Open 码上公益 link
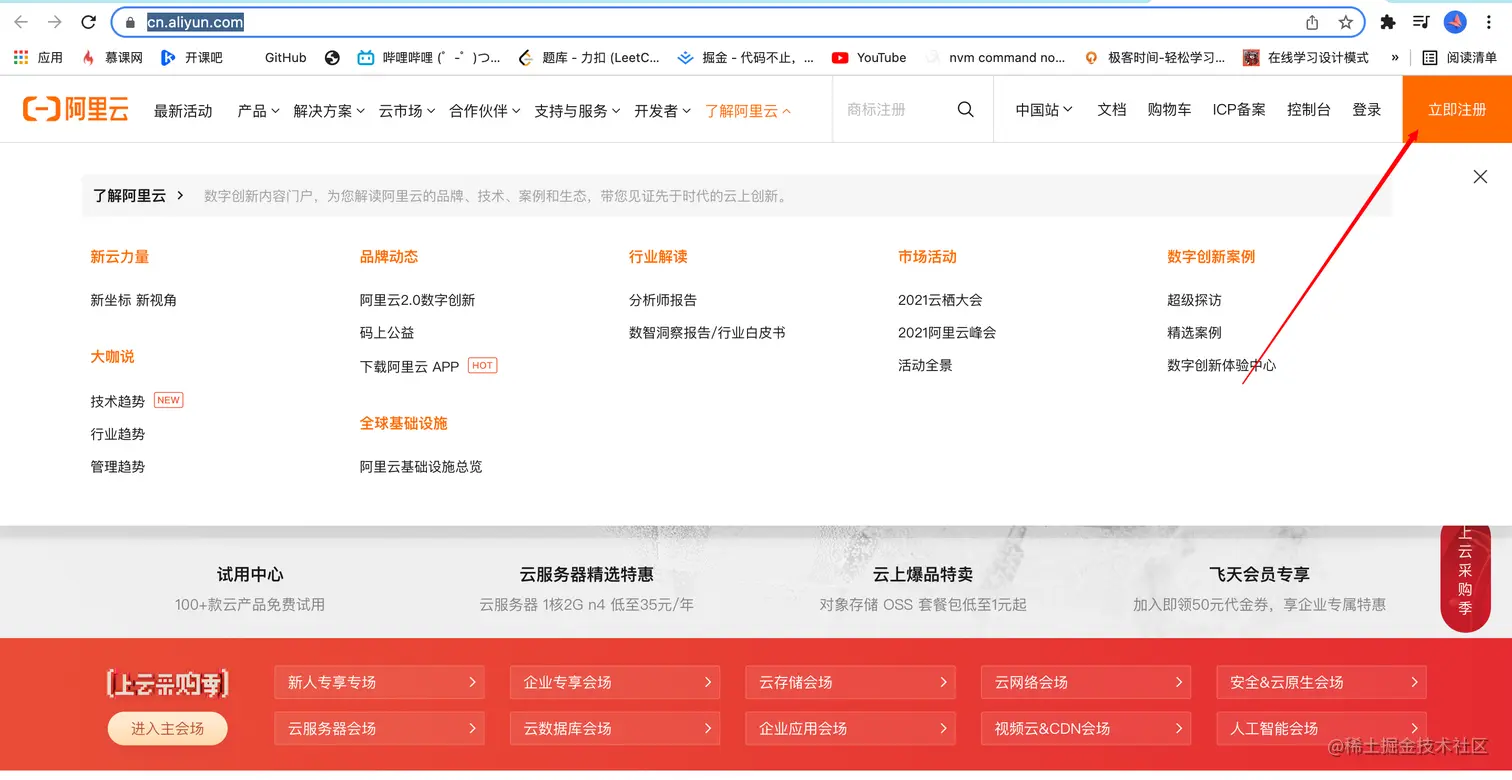This screenshot has width=1512, height=780. click(x=387, y=333)
